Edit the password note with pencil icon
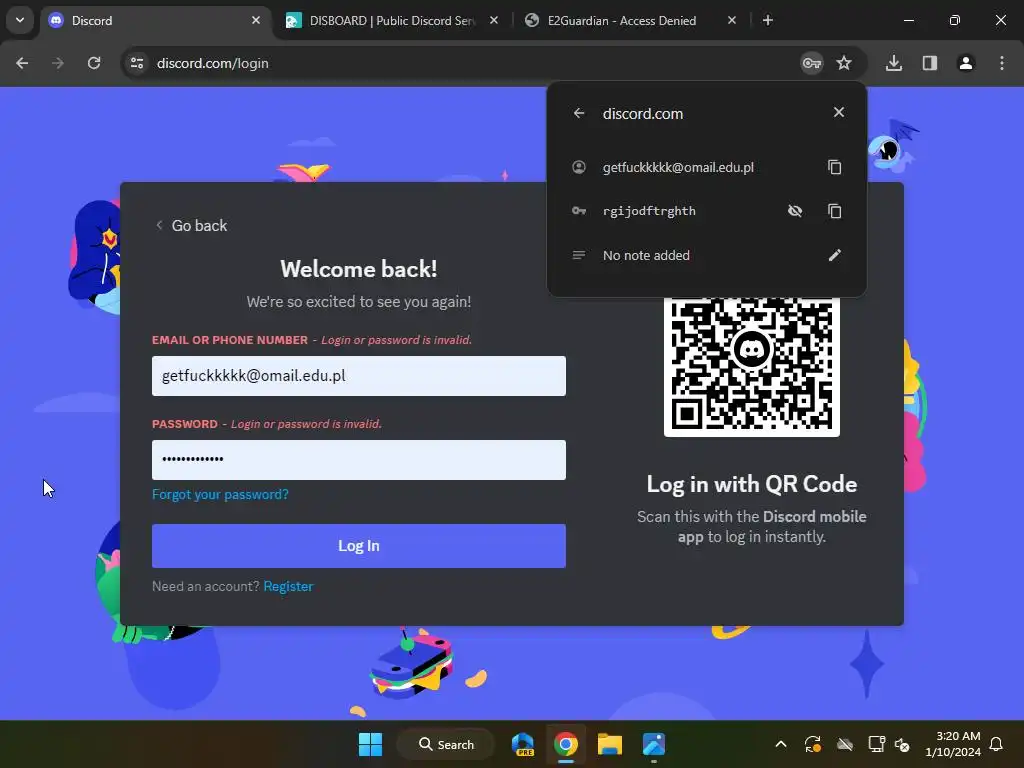Screen dimensions: 1024x768 coord(835,255)
